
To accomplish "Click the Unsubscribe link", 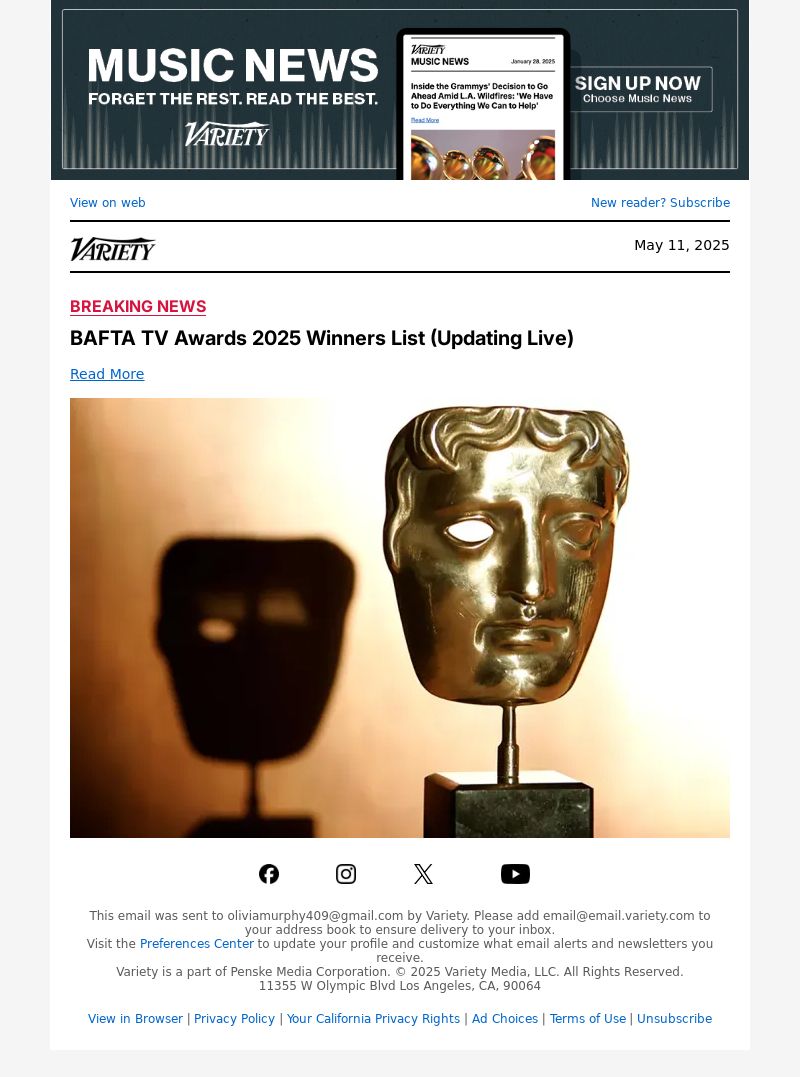I will click(x=674, y=1019).
